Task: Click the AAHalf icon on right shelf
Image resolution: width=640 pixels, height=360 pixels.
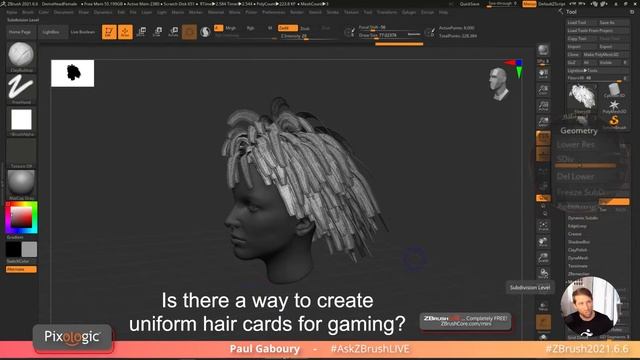Action: pyautogui.click(x=543, y=122)
